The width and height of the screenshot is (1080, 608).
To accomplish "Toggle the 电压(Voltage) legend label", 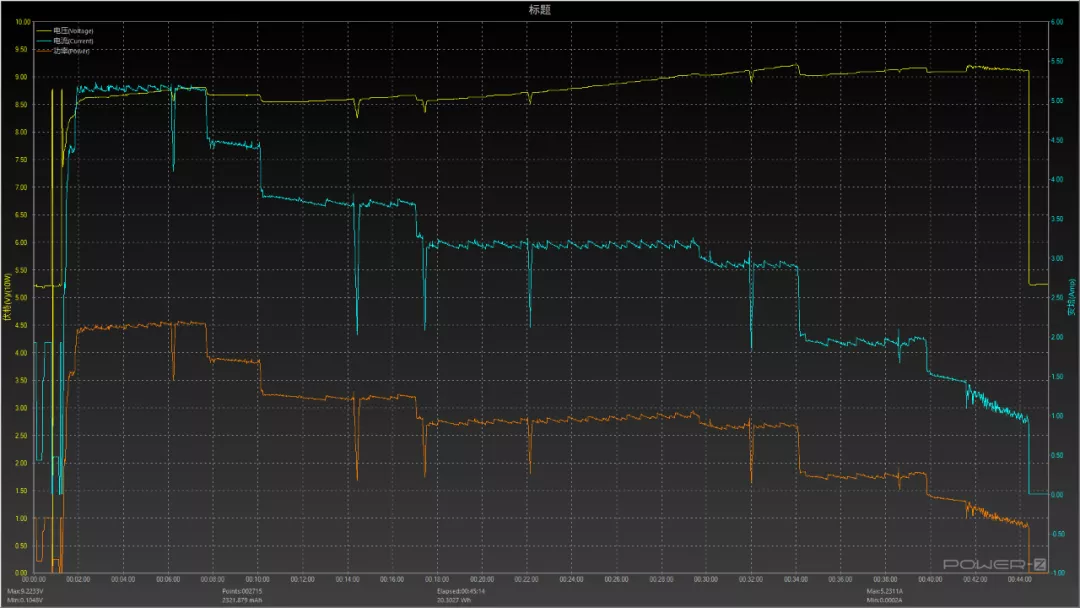I will tap(73, 30).
